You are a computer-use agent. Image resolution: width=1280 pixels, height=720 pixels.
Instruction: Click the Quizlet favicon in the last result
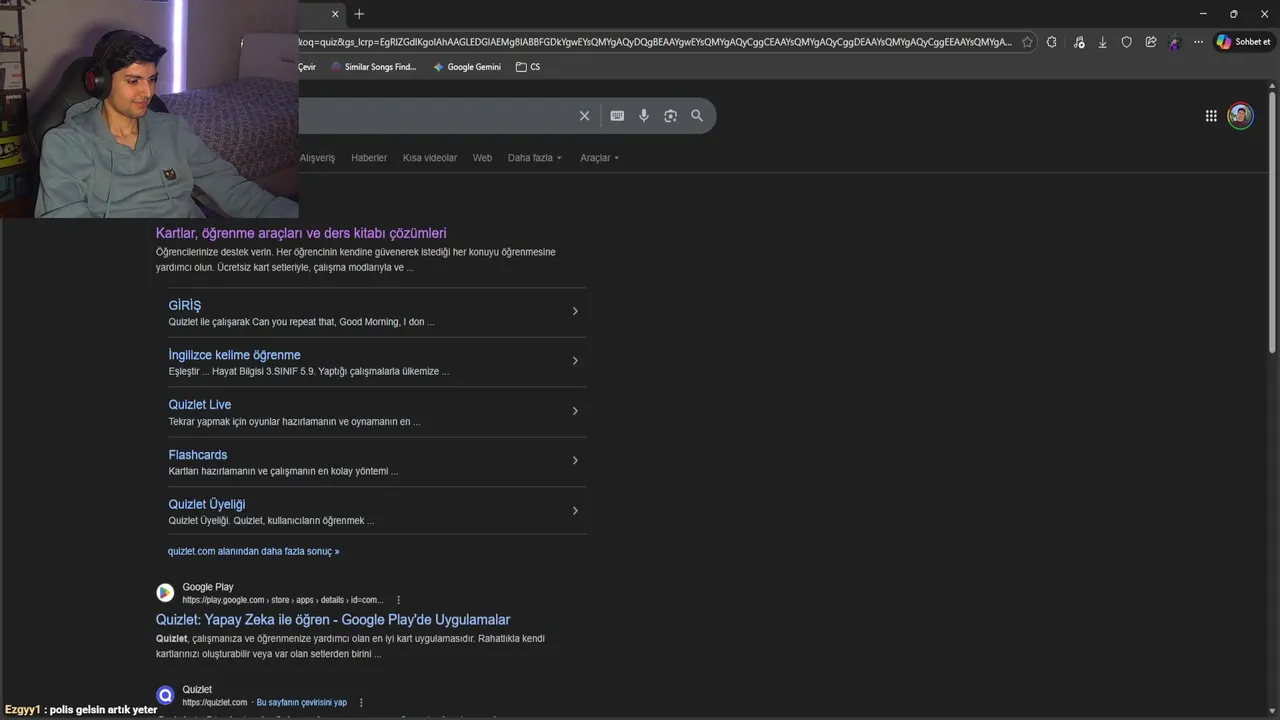(165, 695)
